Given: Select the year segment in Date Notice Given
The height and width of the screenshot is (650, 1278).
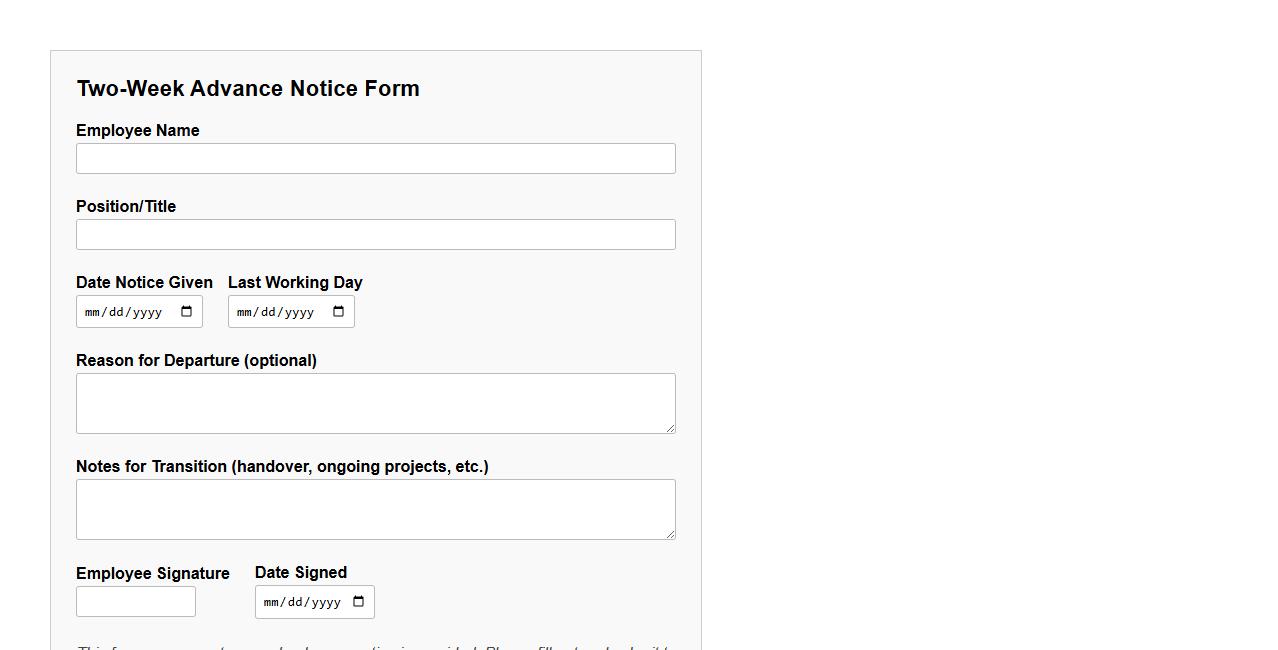Looking at the screenshot, I should tap(145, 311).
